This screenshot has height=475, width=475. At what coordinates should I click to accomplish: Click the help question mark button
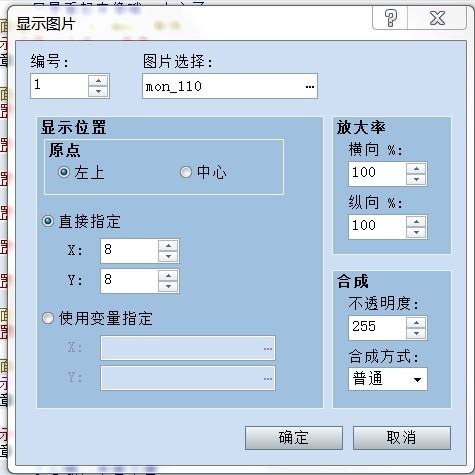point(390,18)
